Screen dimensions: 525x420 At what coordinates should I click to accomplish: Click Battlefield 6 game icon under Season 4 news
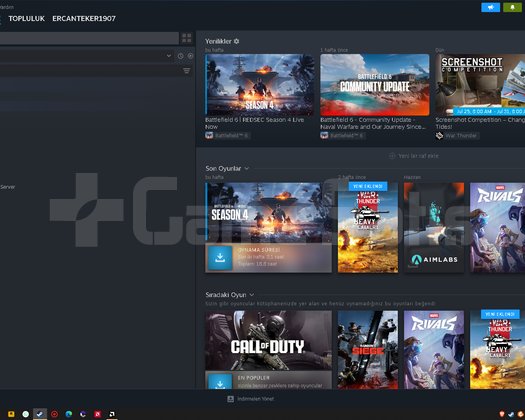point(209,135)
